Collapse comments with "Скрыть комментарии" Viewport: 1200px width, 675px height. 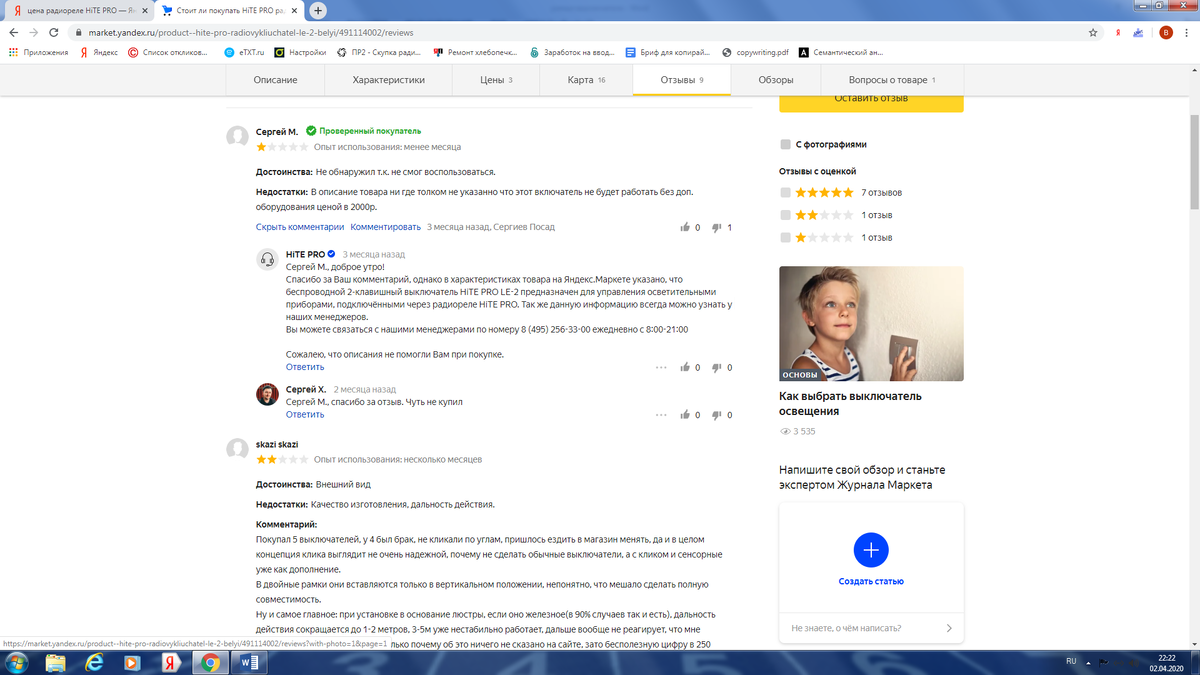pos(300,227)
